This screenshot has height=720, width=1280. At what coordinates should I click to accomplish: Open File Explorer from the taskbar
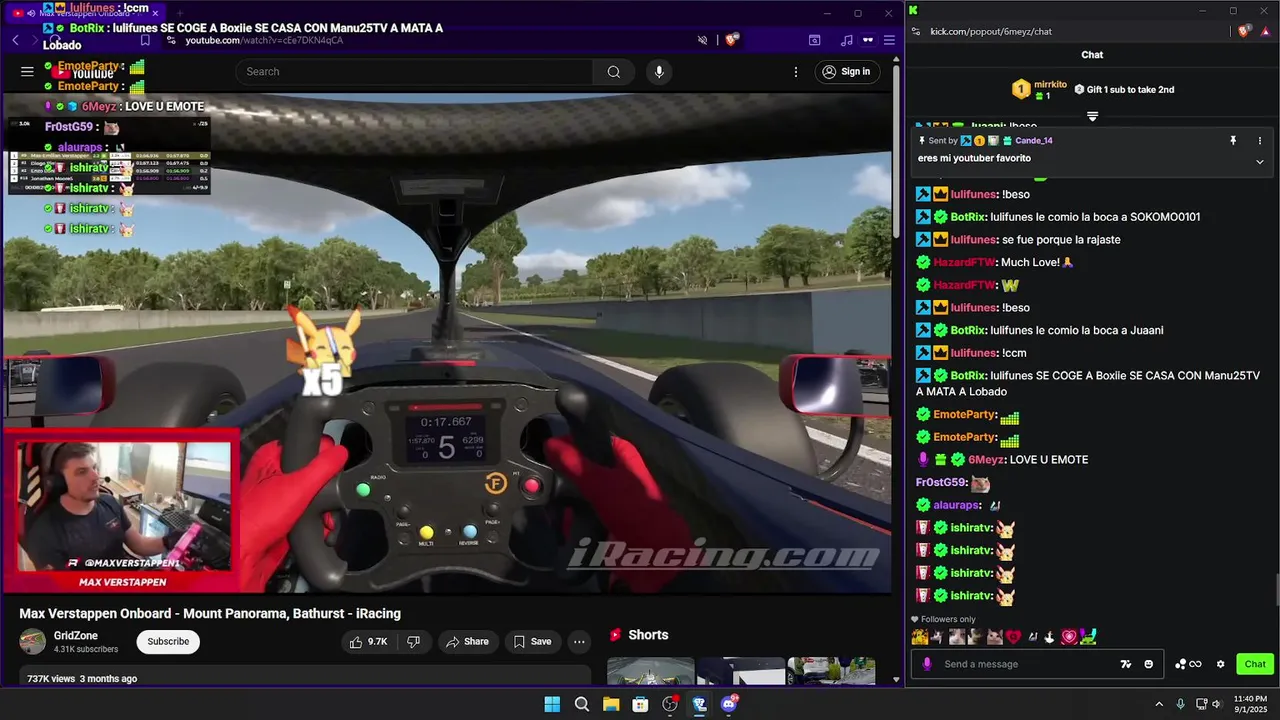(x=611, y=704)
